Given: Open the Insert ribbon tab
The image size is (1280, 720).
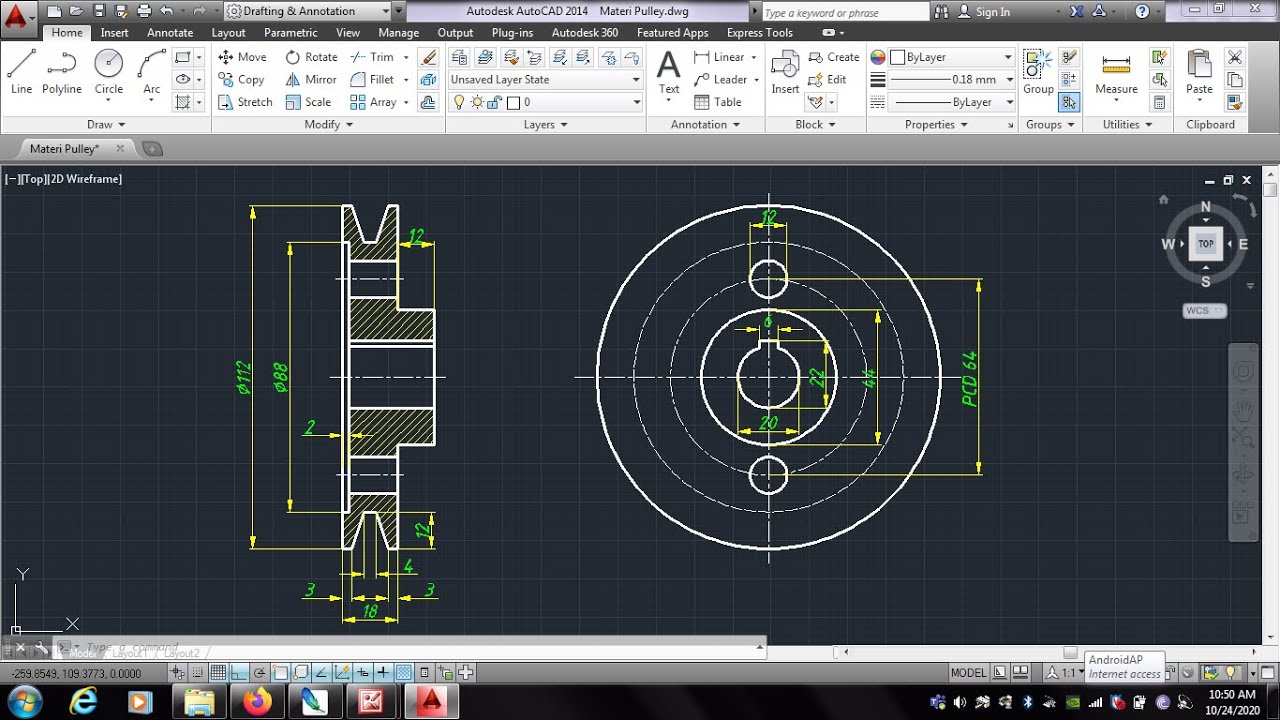Looking at the screenshot, I should coord(114,33).
